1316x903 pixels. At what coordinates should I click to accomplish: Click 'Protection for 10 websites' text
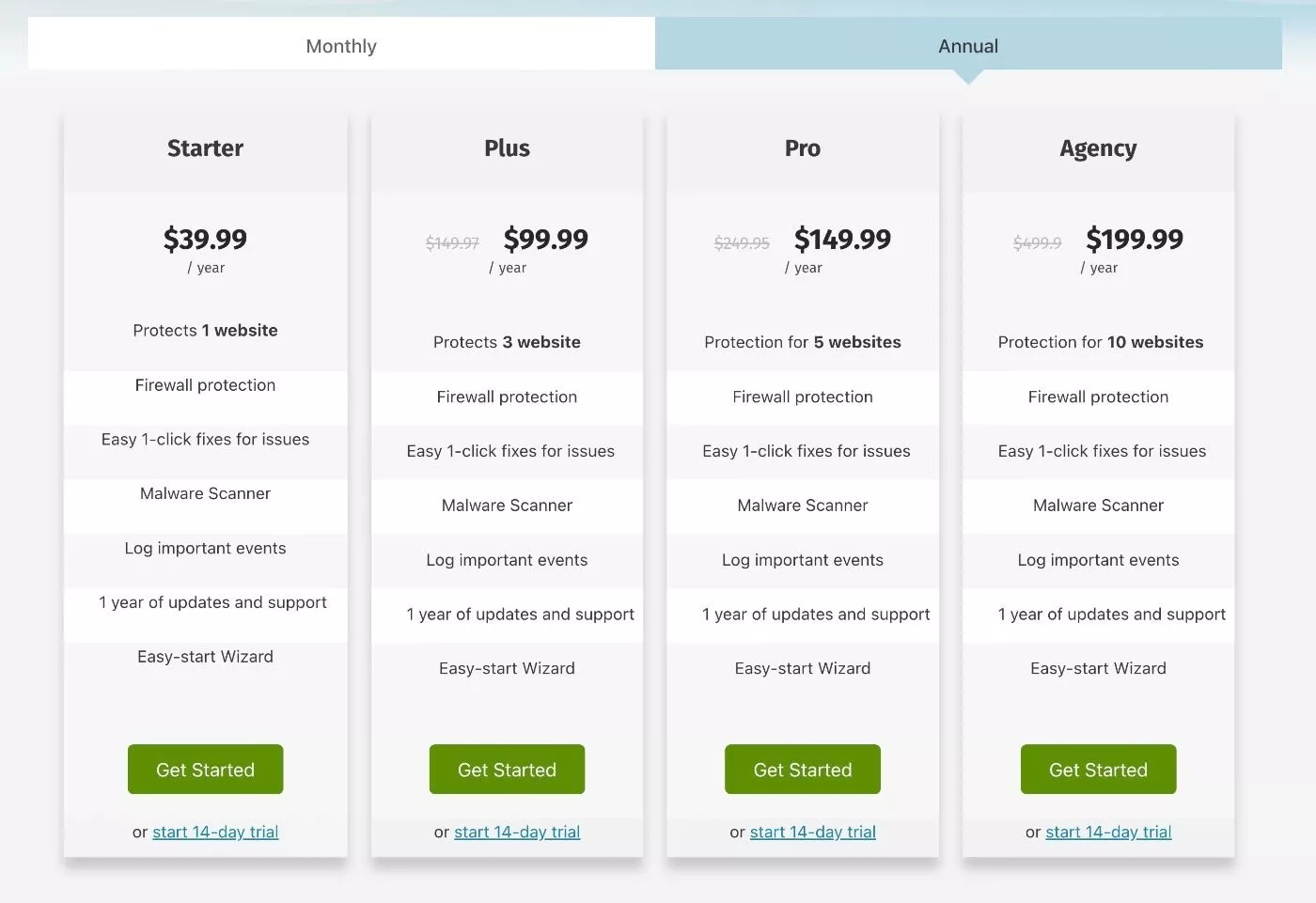[1101, 342]
